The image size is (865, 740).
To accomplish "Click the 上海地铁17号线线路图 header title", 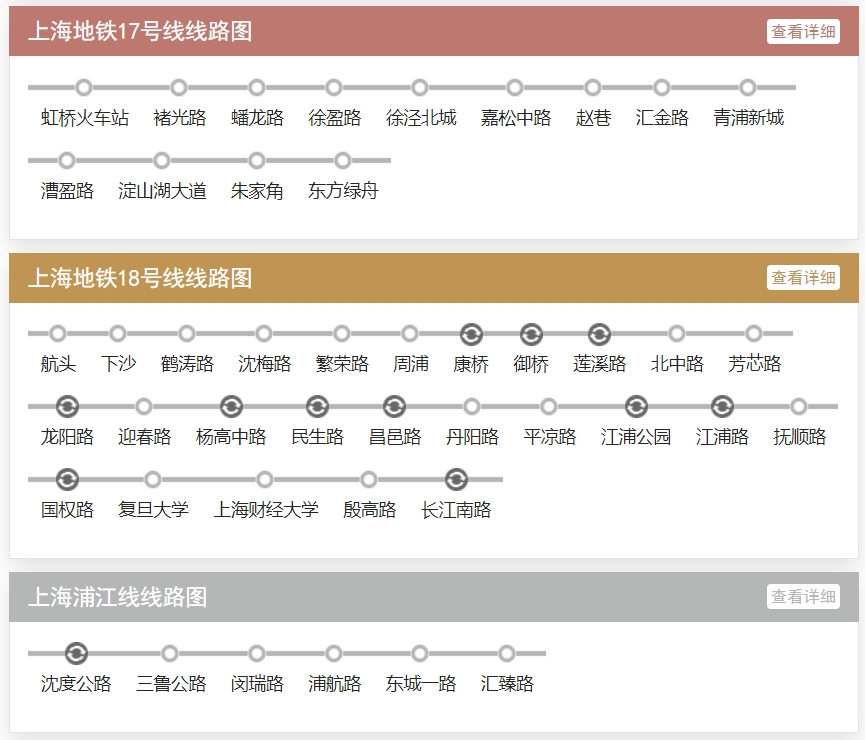I will coord(140,32).
